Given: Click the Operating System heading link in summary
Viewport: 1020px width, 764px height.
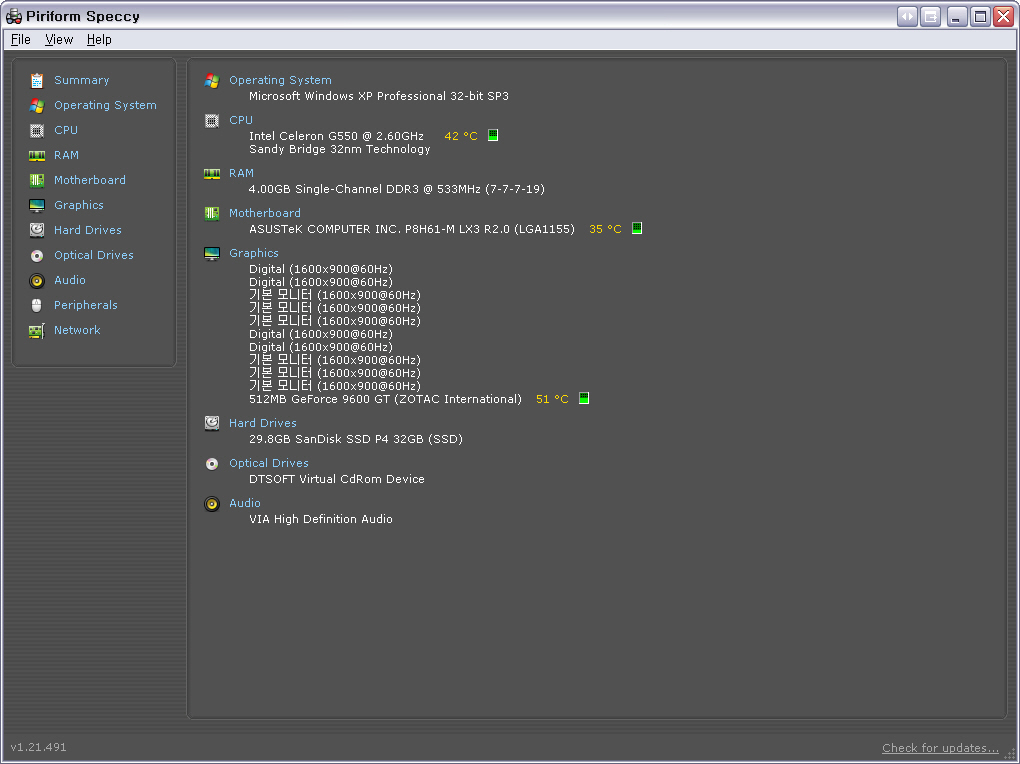Looking at the screenshot, I should [280, 80].
